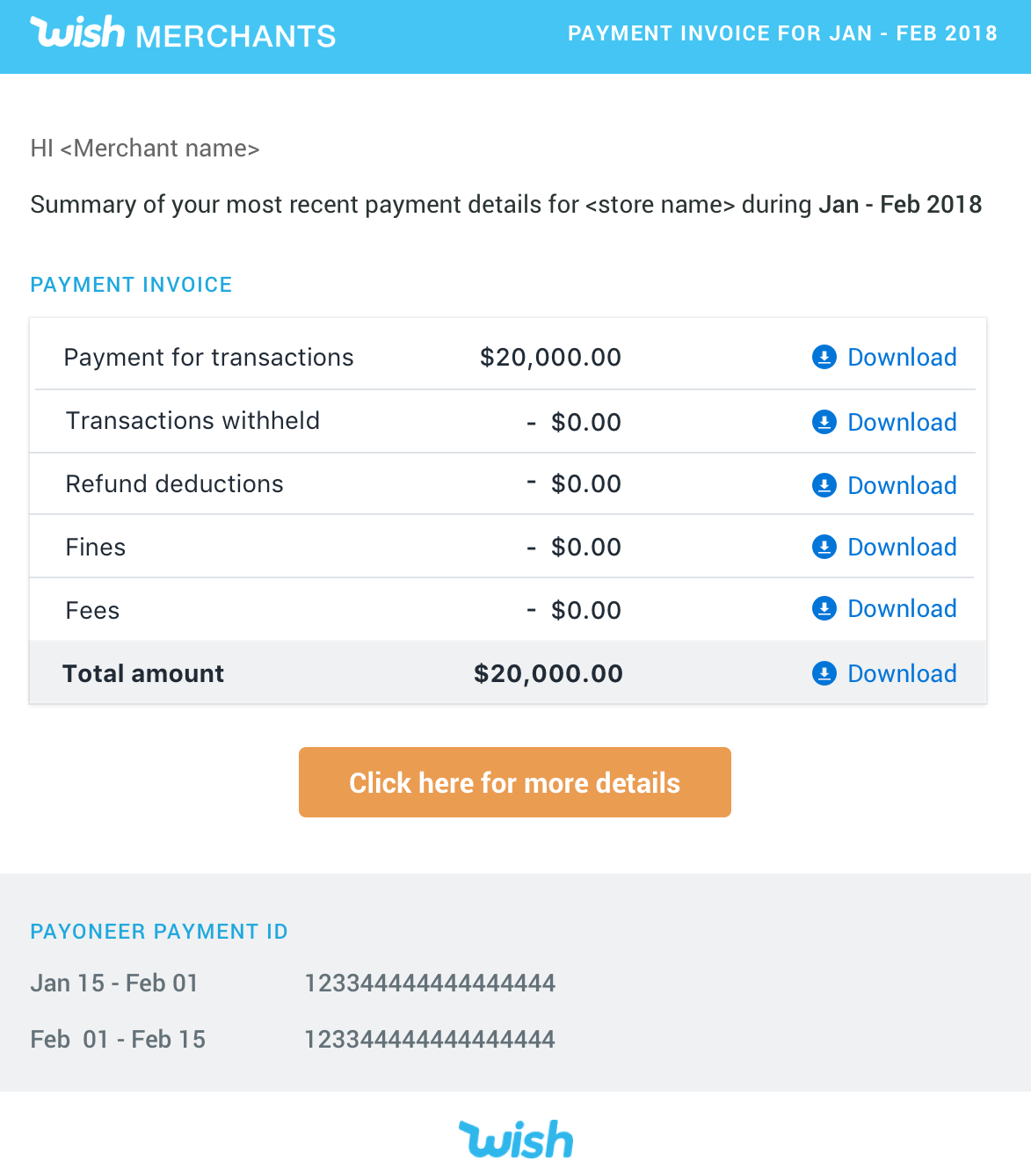The width and height of the screenshot is (1031, 1176).
Task: Open the Download link for Payment for transactions
Action: click(902, 357)
